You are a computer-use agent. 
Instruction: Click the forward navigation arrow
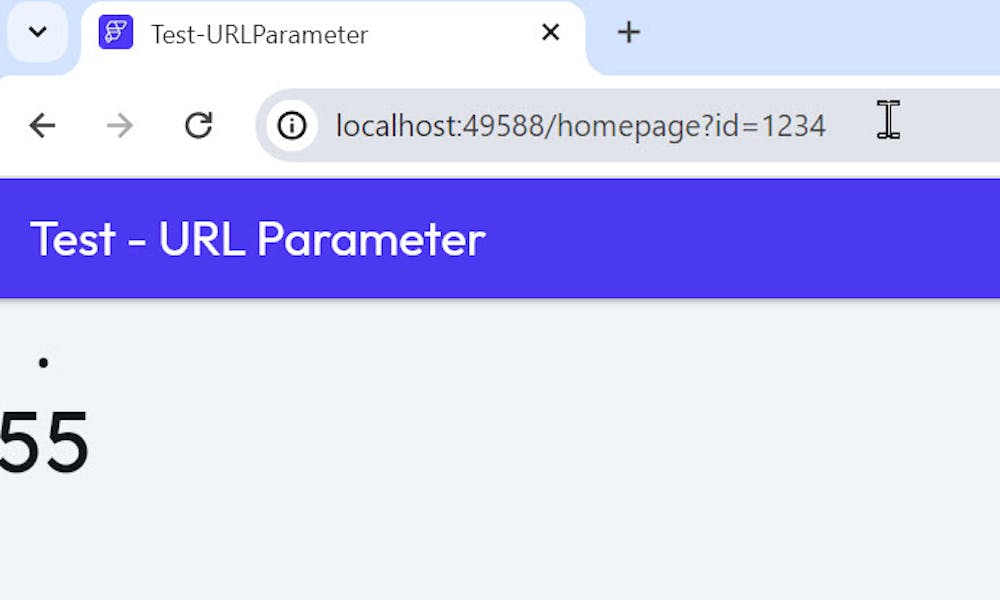coord(120,126)
